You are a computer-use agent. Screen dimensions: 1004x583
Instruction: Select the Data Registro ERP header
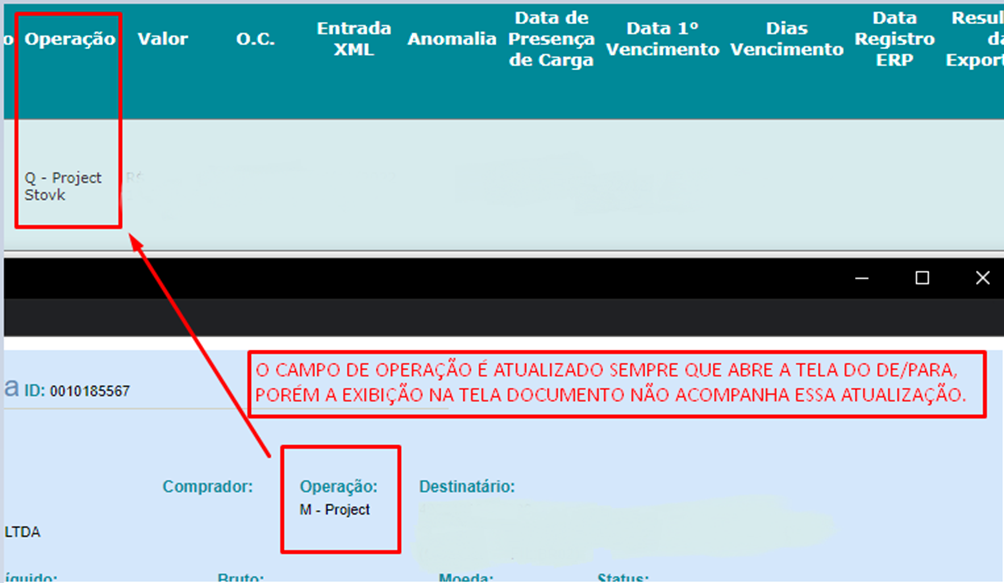click(x=894, y=39)
